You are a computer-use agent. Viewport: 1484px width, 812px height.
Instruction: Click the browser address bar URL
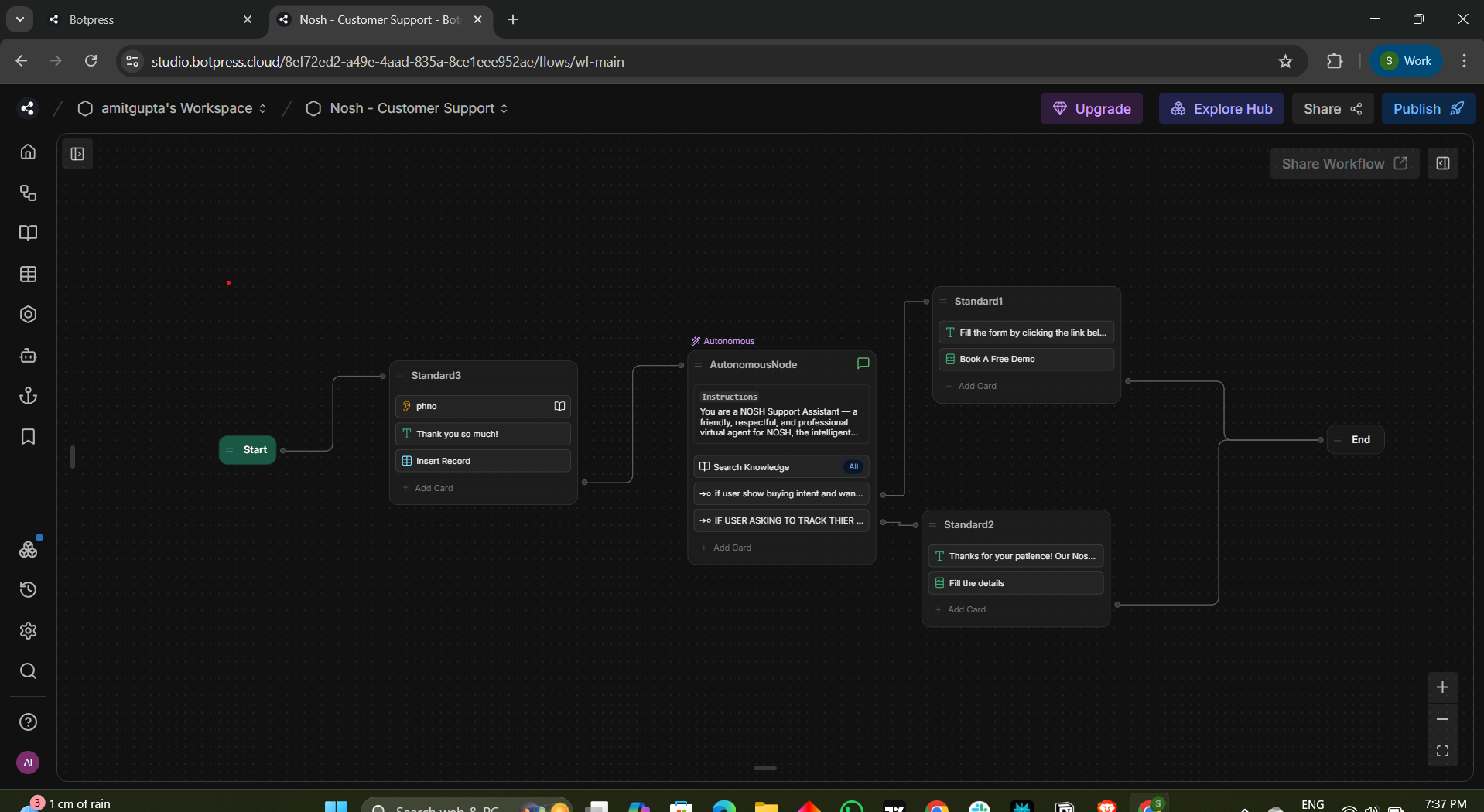tap(388, 61)
